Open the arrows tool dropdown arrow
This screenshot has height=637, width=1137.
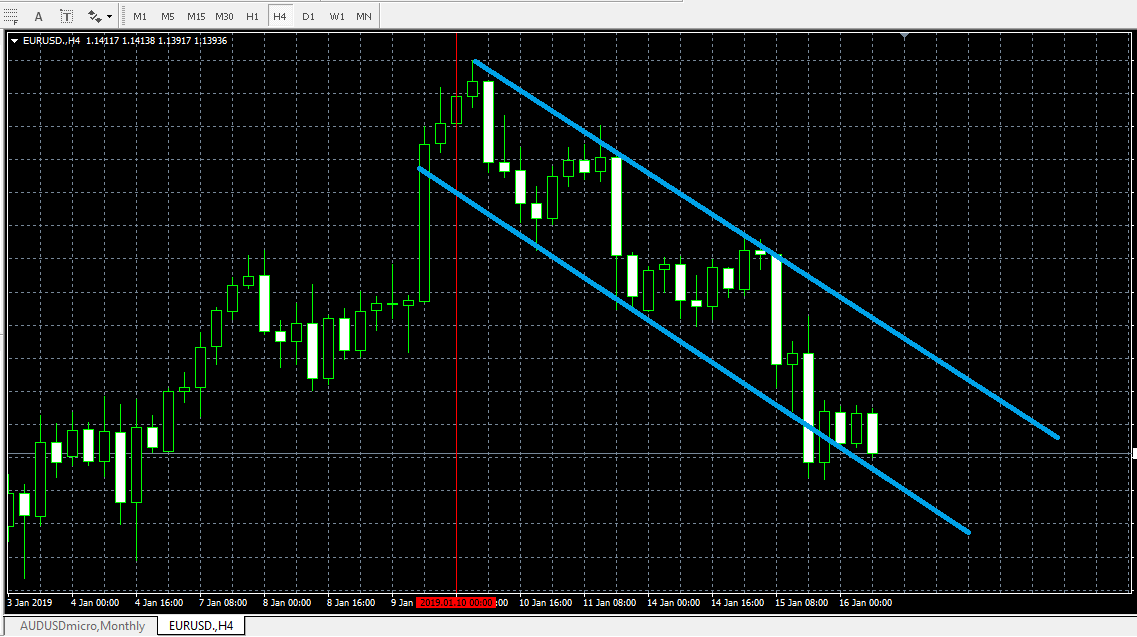(x=109, y=17)
